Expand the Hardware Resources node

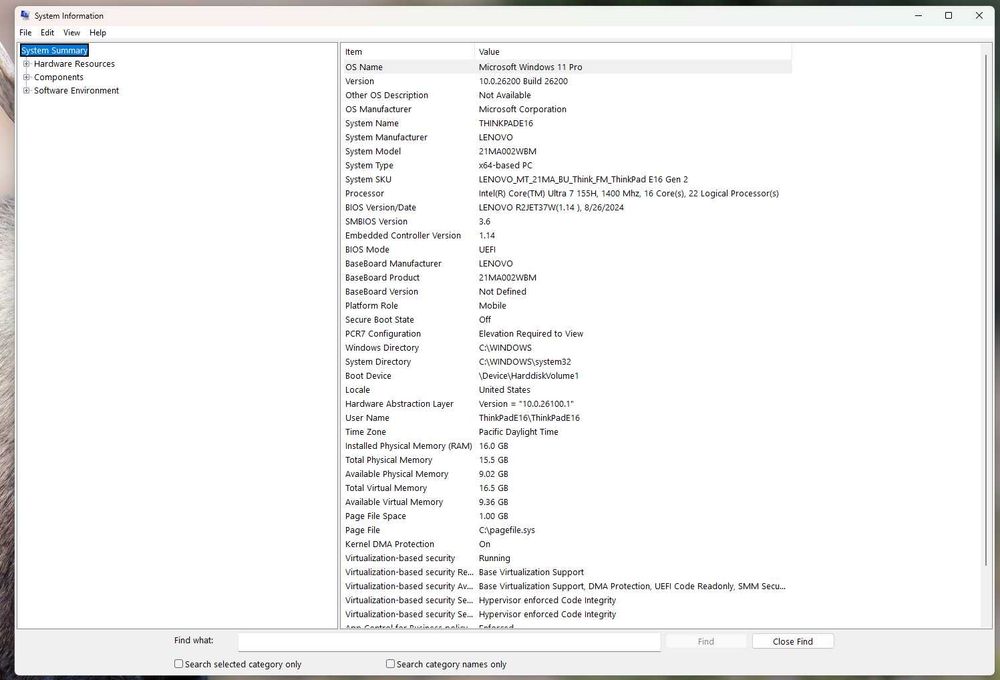point(26,64)
